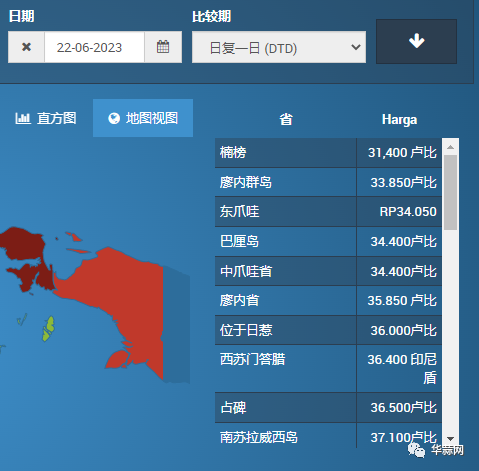The width and height of the screenshot is (479, 471).
Task: Click the date field showing 22-06-2023
Action: tap(94, 47)
